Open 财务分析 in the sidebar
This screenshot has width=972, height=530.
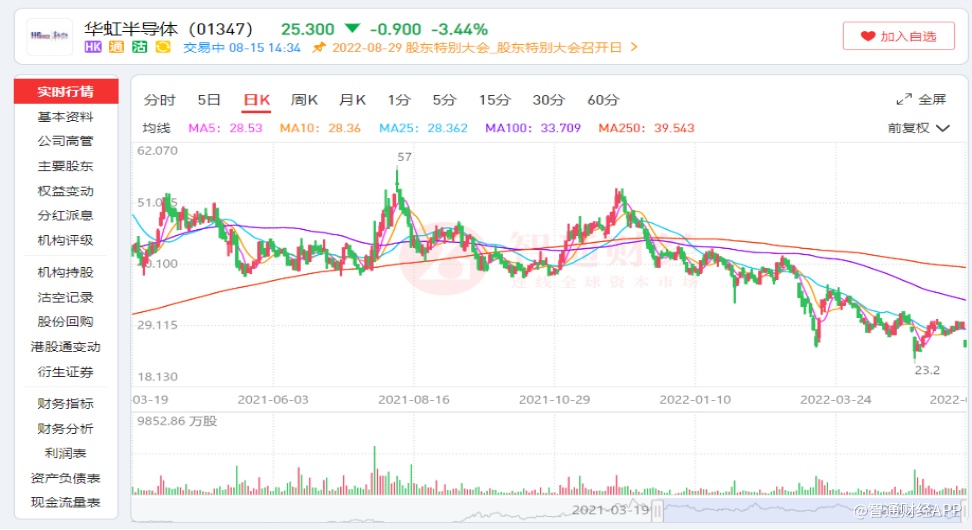pos(66,428)
